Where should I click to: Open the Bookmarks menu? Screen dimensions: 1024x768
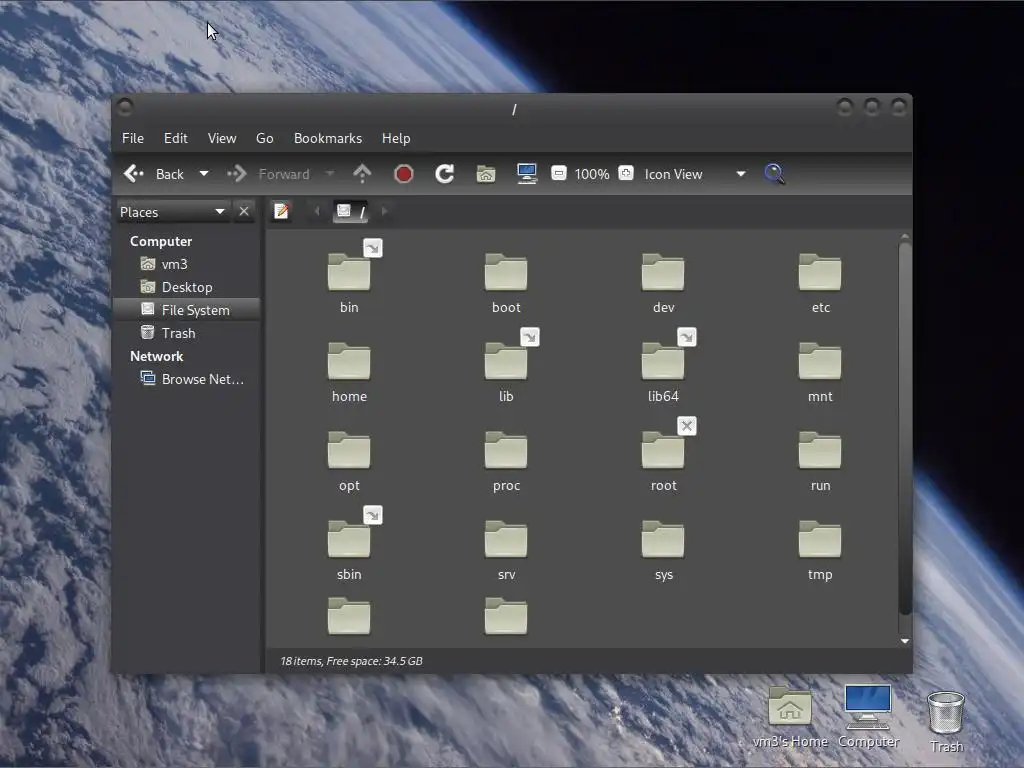point(327,138)
